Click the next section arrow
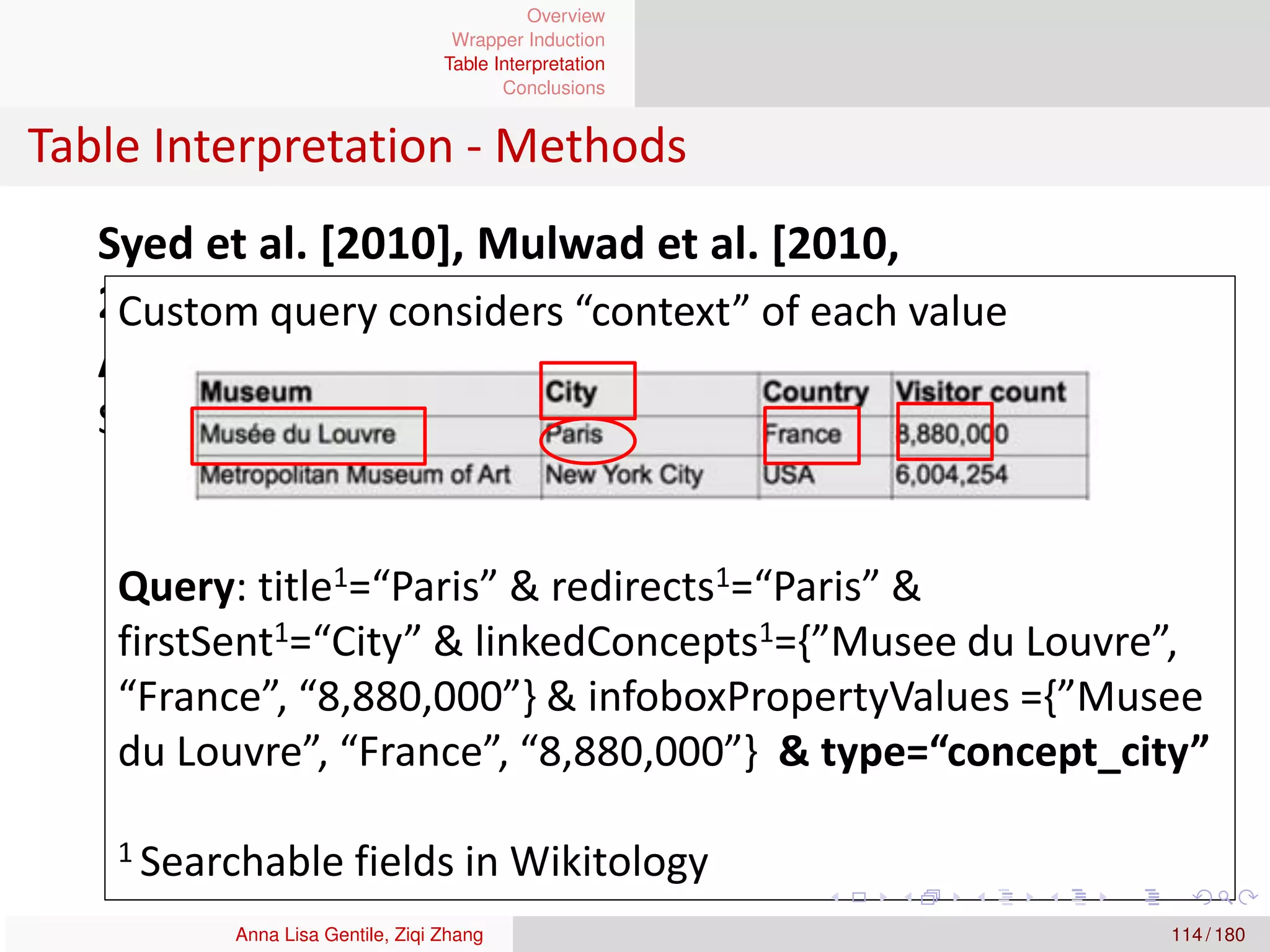 pyautogui.click(x=1103, y=897)
